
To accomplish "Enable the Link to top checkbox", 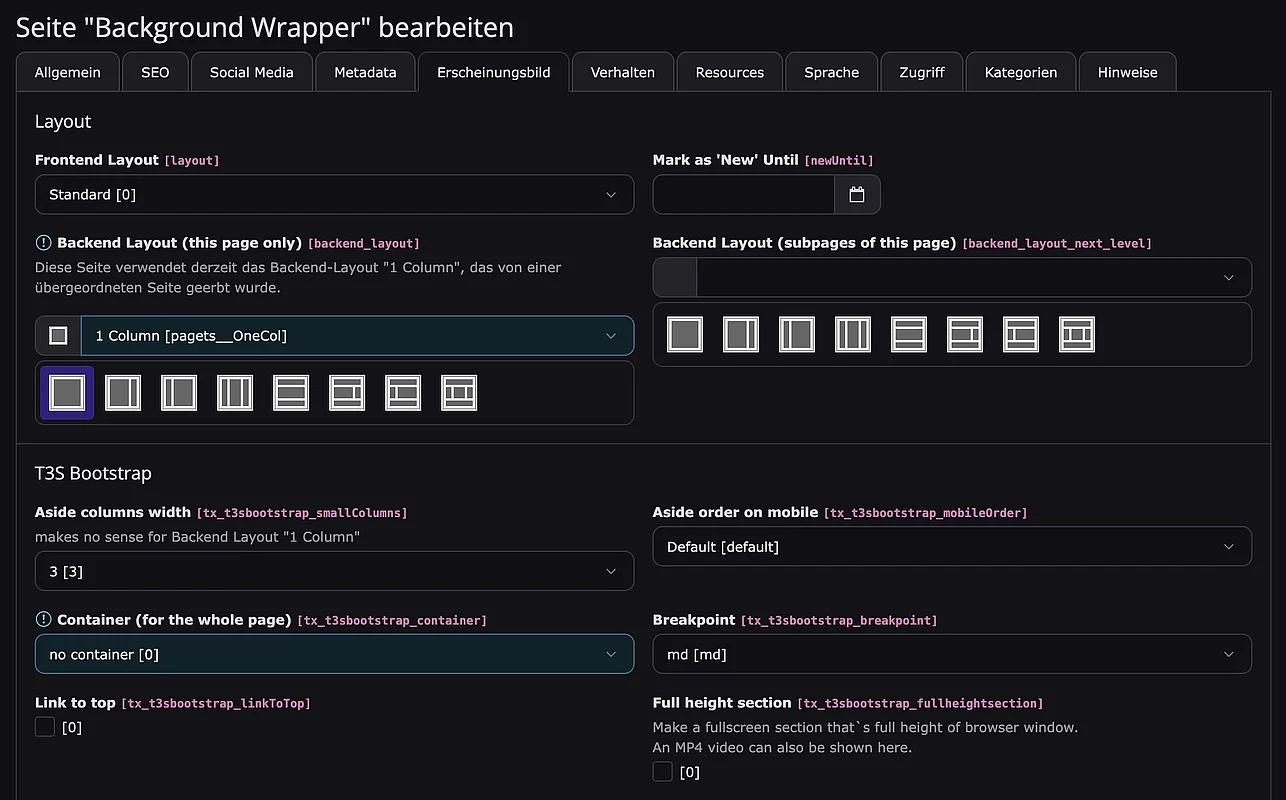I will (x=45, y=727).
